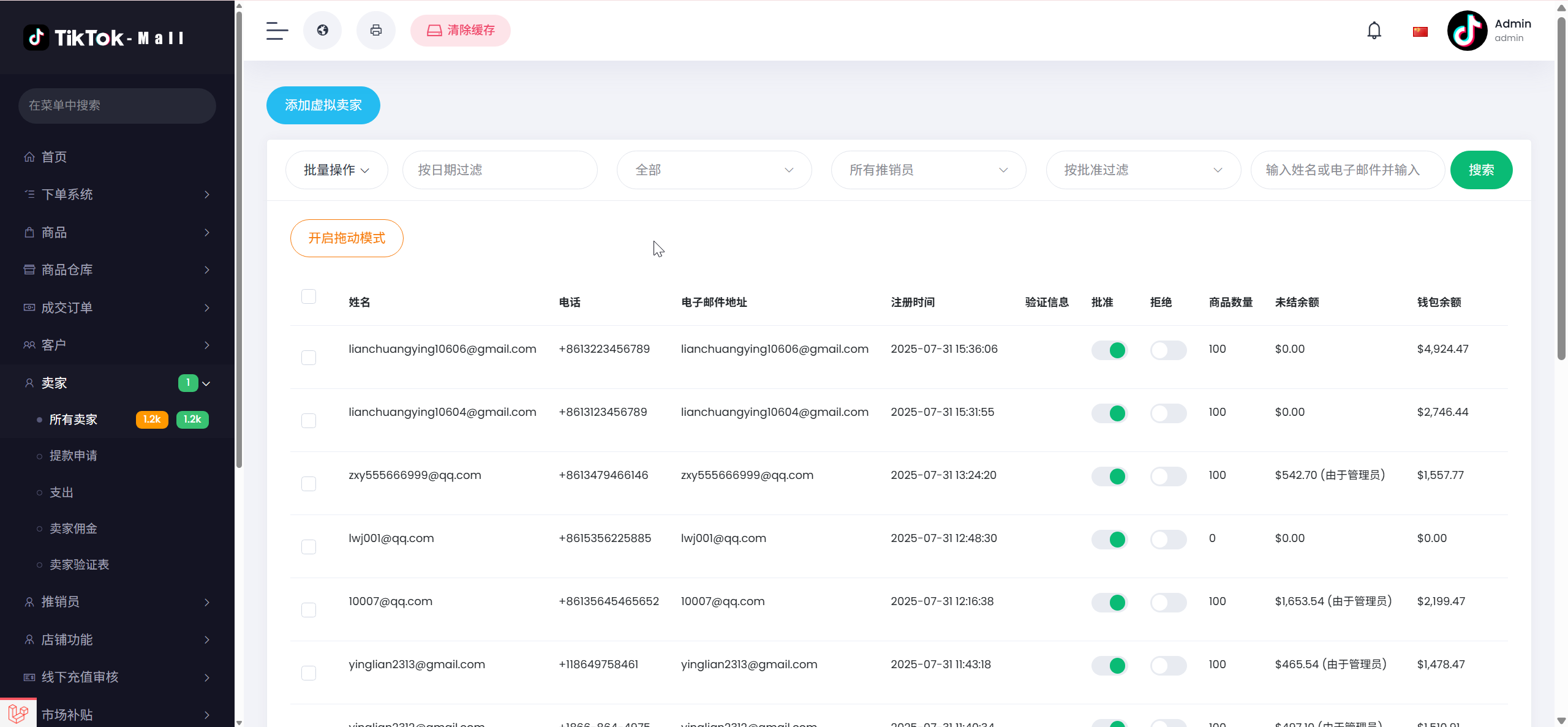1568x727 pixels.
Task: Click the orange 1.2k badge
Action: 152,420
